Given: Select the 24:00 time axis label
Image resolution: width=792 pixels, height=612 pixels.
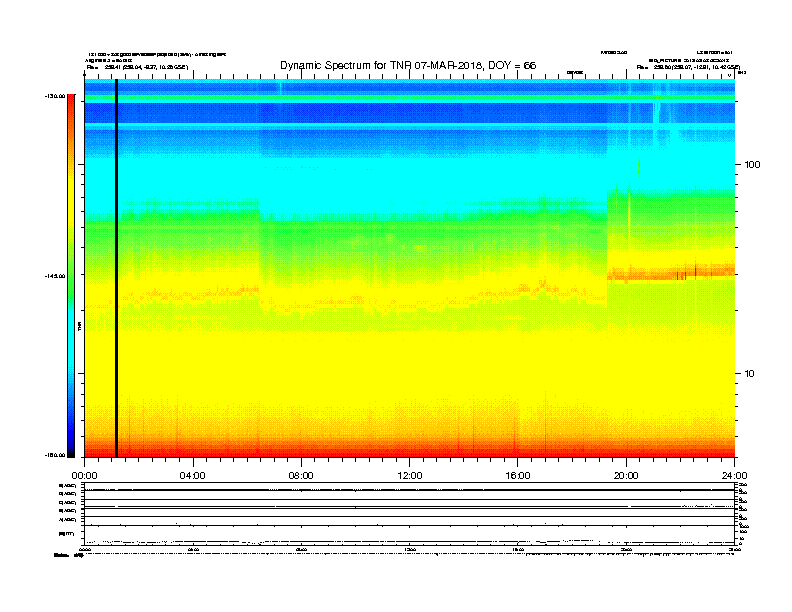Looking at the screenshot, I should pos(734,476).
